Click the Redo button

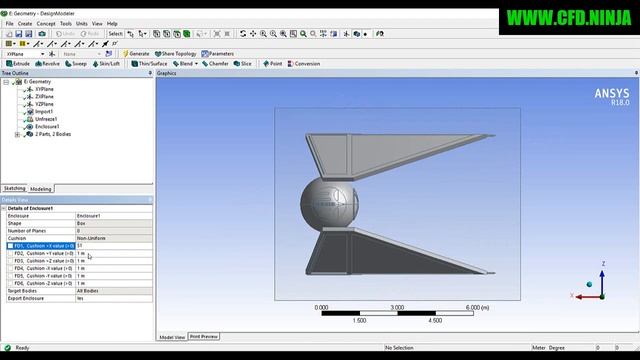coord(90,34)
